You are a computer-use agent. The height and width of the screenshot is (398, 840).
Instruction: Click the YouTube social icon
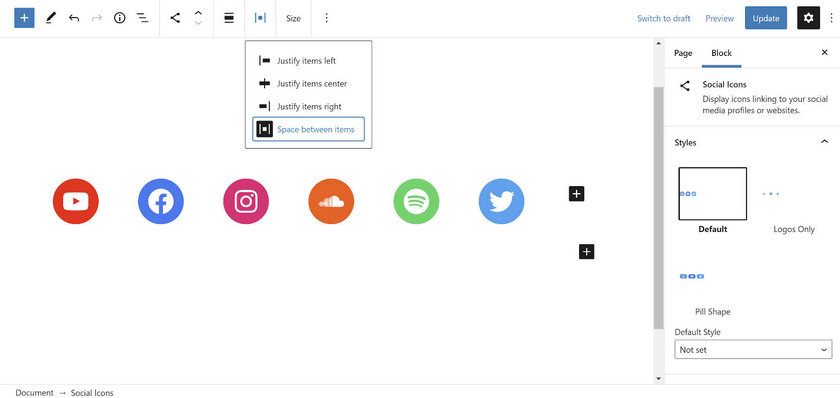[76, 201]
